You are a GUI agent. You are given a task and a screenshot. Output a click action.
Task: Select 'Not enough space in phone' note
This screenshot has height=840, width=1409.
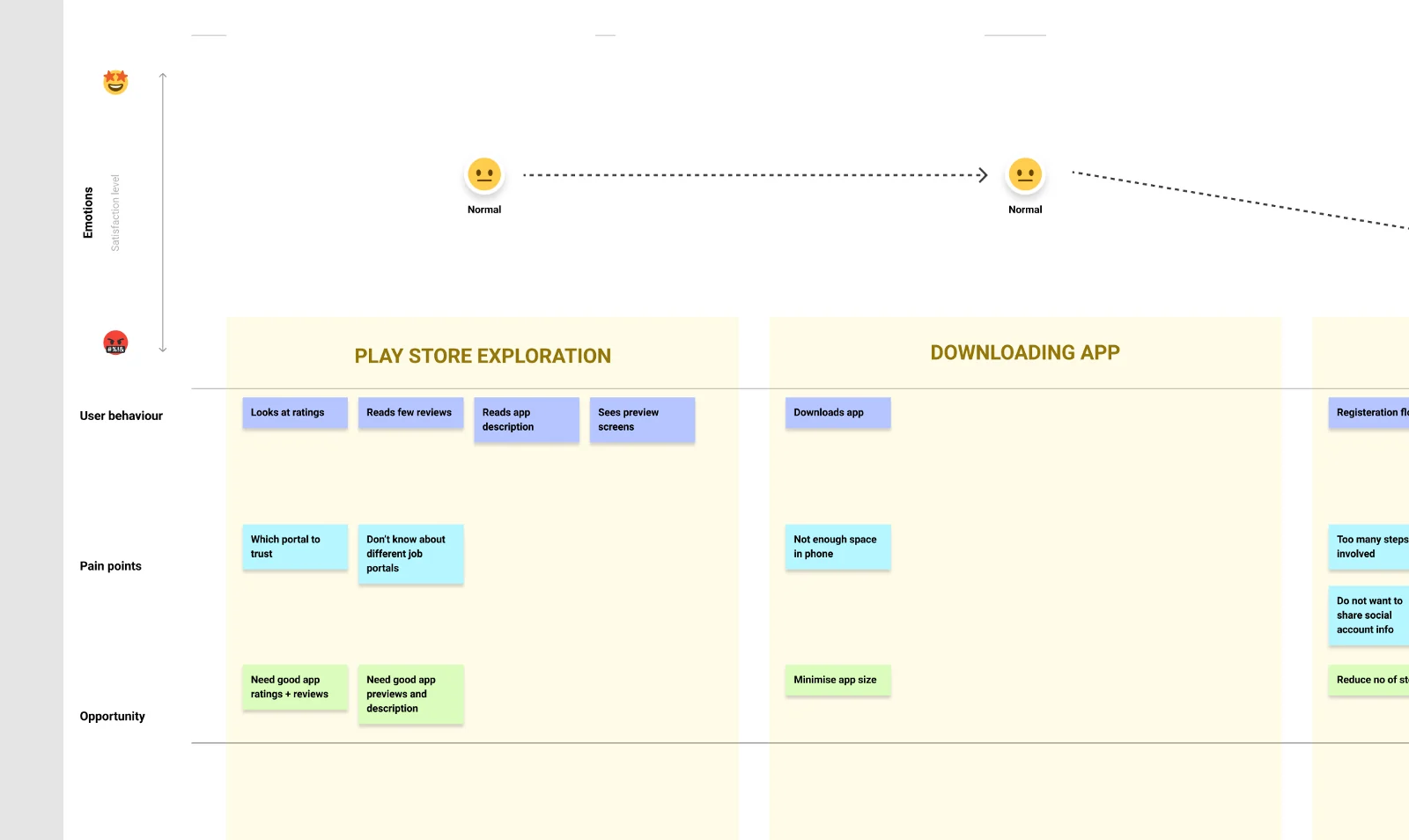837,547
